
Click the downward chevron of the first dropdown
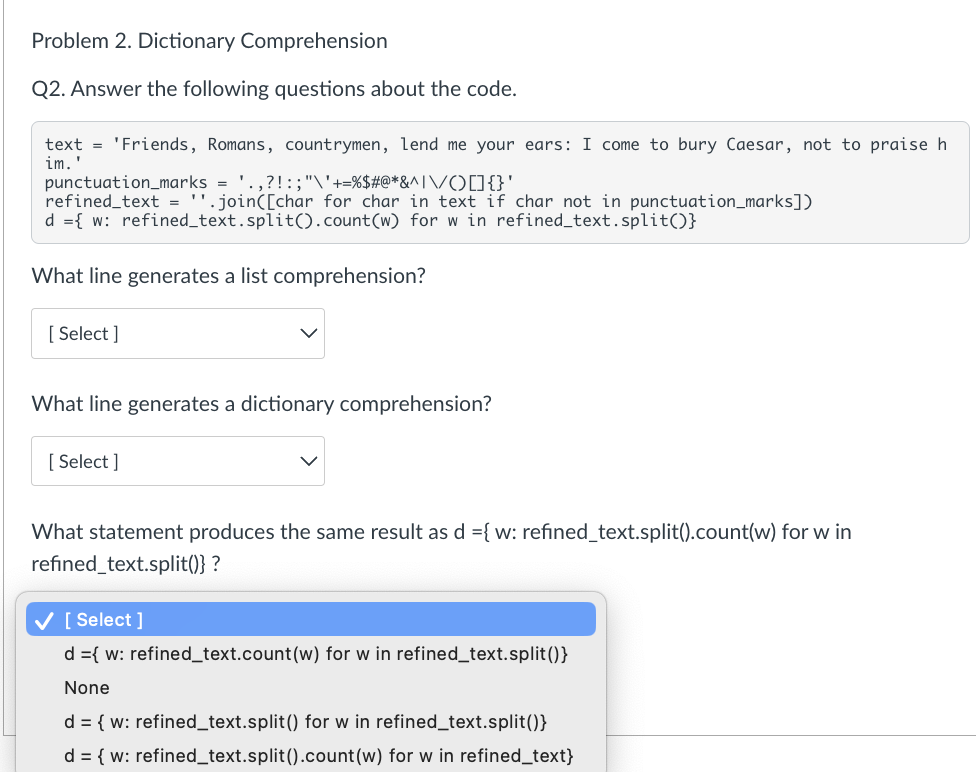(x=308, y=333)
